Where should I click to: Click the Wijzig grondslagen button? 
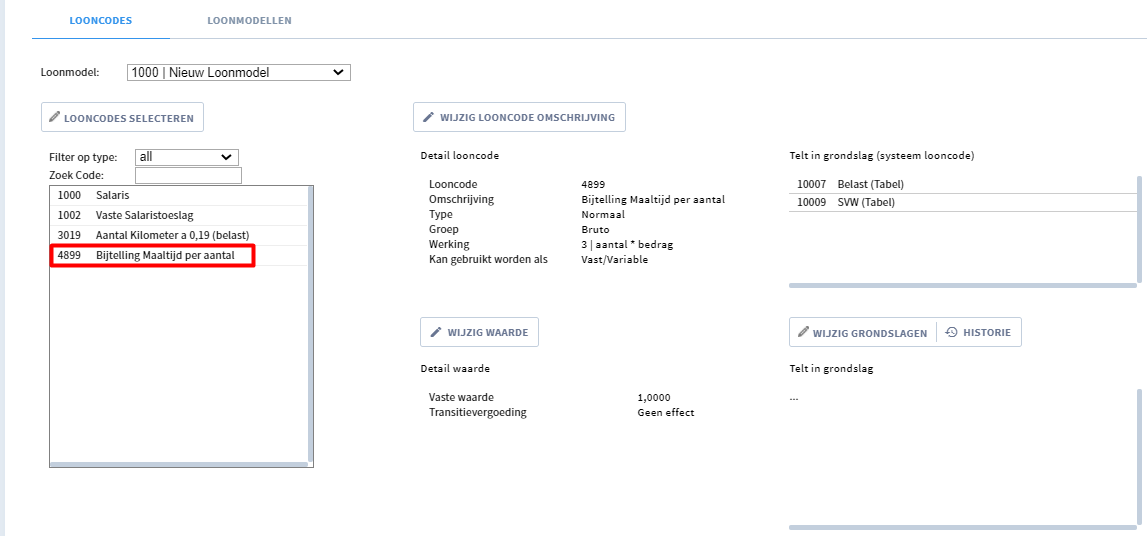tap(863, 332)
